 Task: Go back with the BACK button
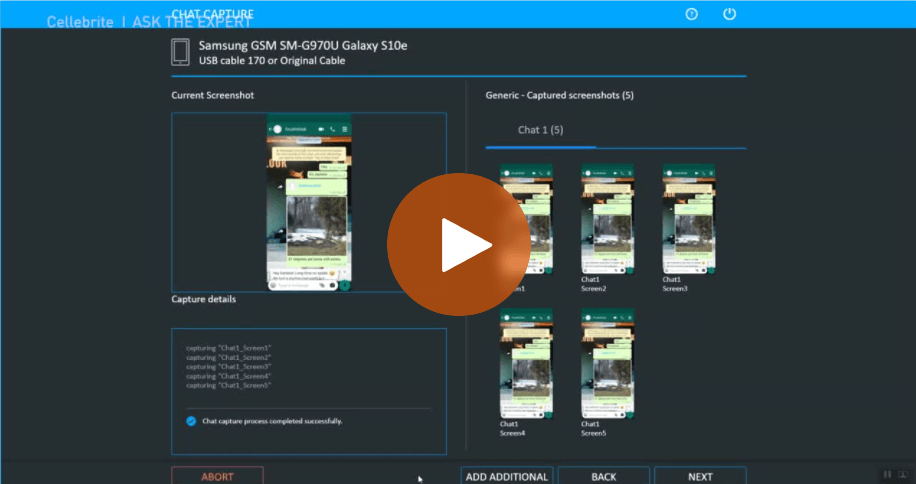click(603, 476)
